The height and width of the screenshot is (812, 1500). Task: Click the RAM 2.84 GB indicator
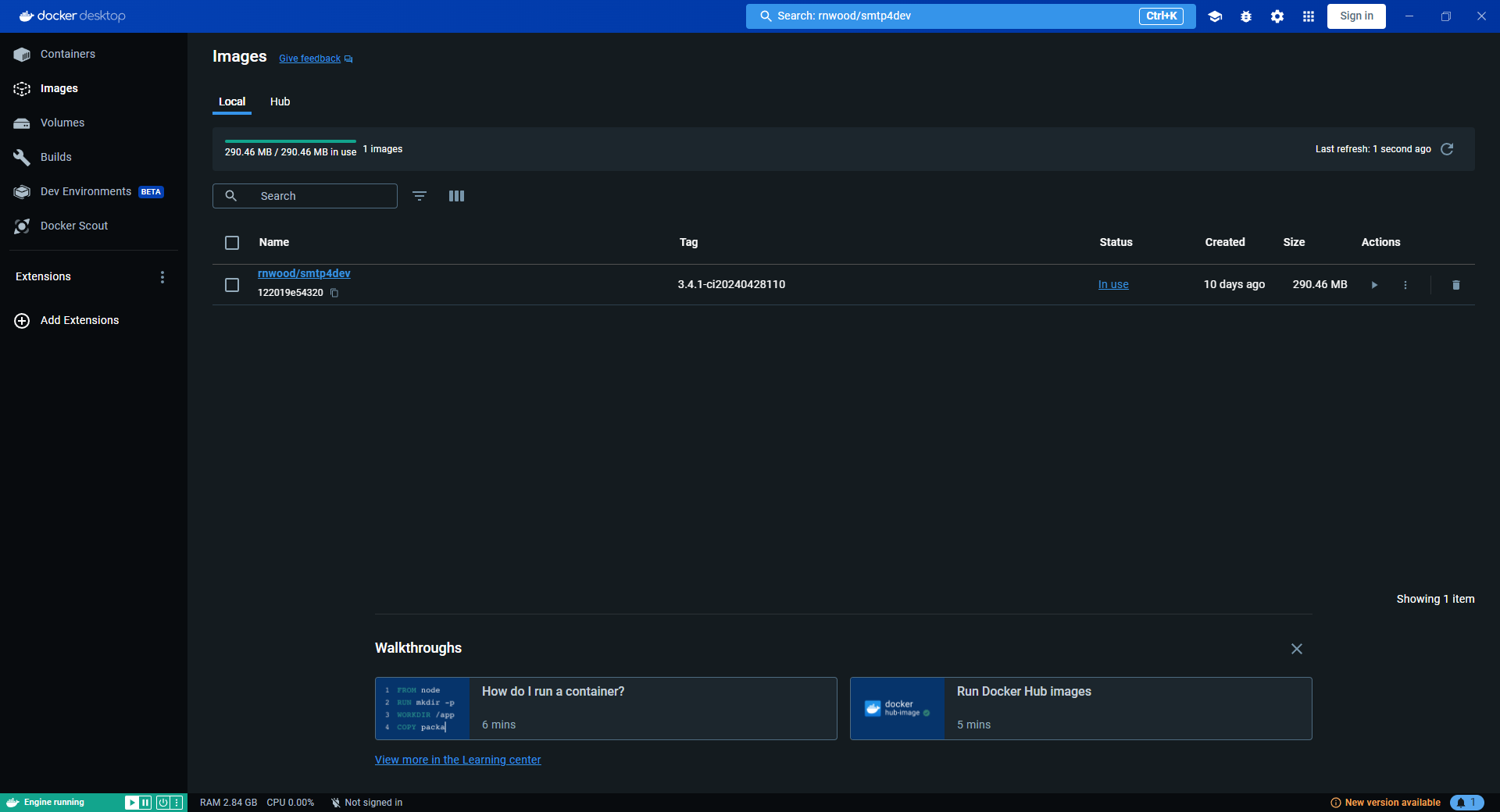tap(228, 803)
